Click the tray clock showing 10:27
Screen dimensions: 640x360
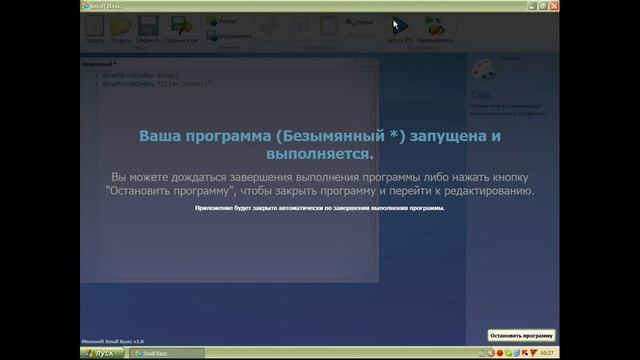547,353
